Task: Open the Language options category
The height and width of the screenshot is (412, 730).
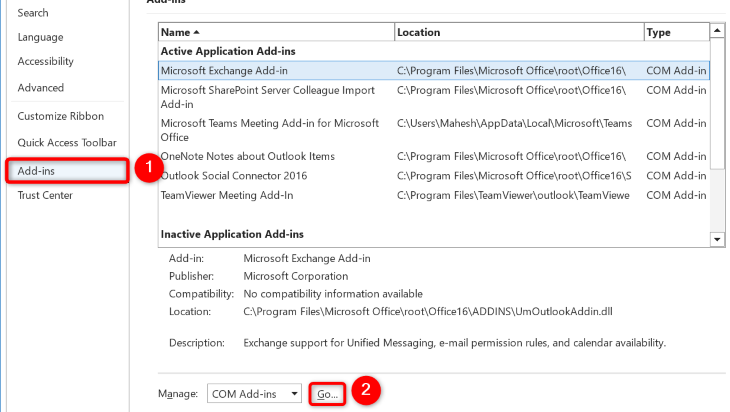Action: point(40,37)
